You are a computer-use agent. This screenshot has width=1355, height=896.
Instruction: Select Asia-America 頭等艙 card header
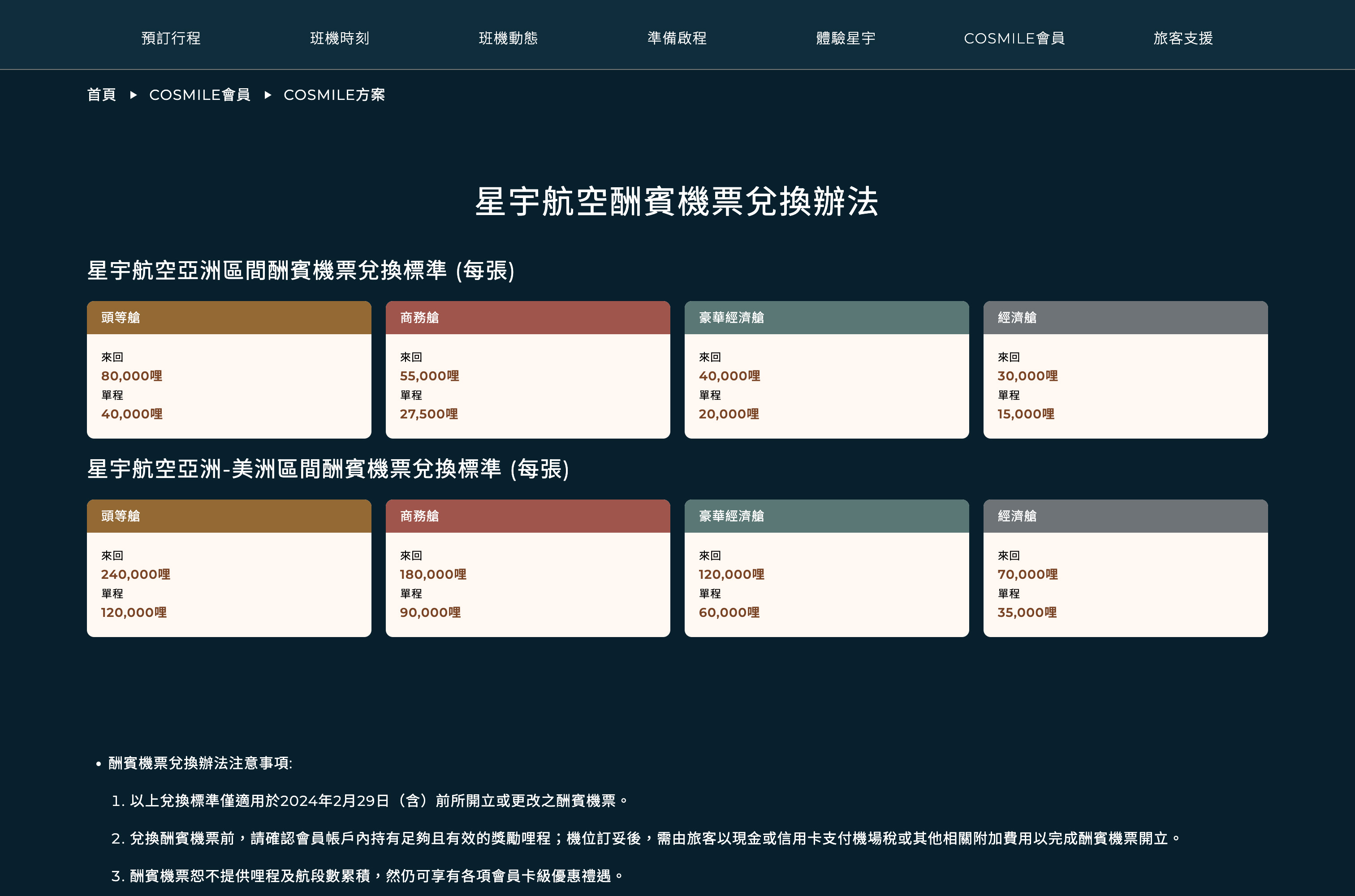pyautogui.click(x=229, y=516)
